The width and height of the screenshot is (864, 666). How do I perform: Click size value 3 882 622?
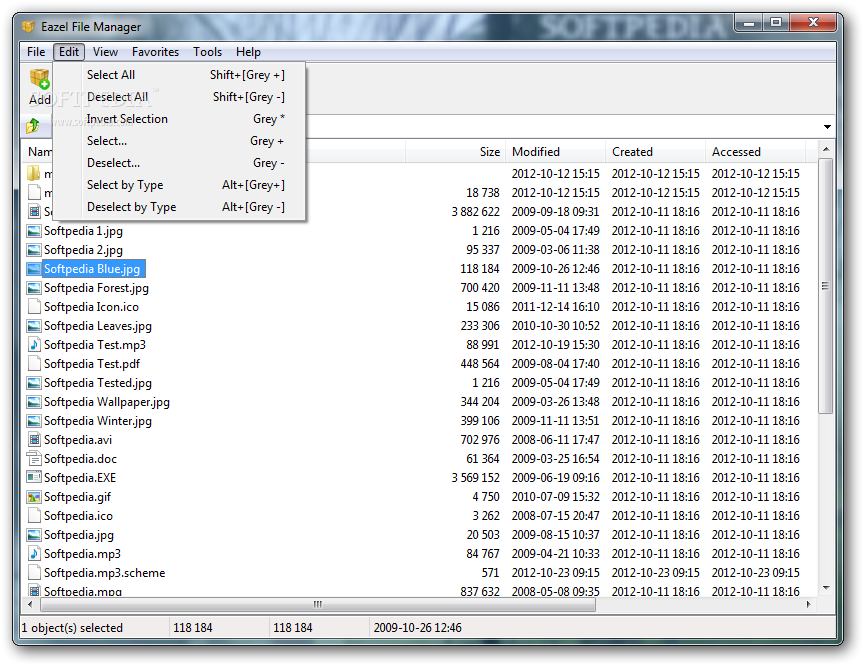pyautogui.click(x=476, y=212)
